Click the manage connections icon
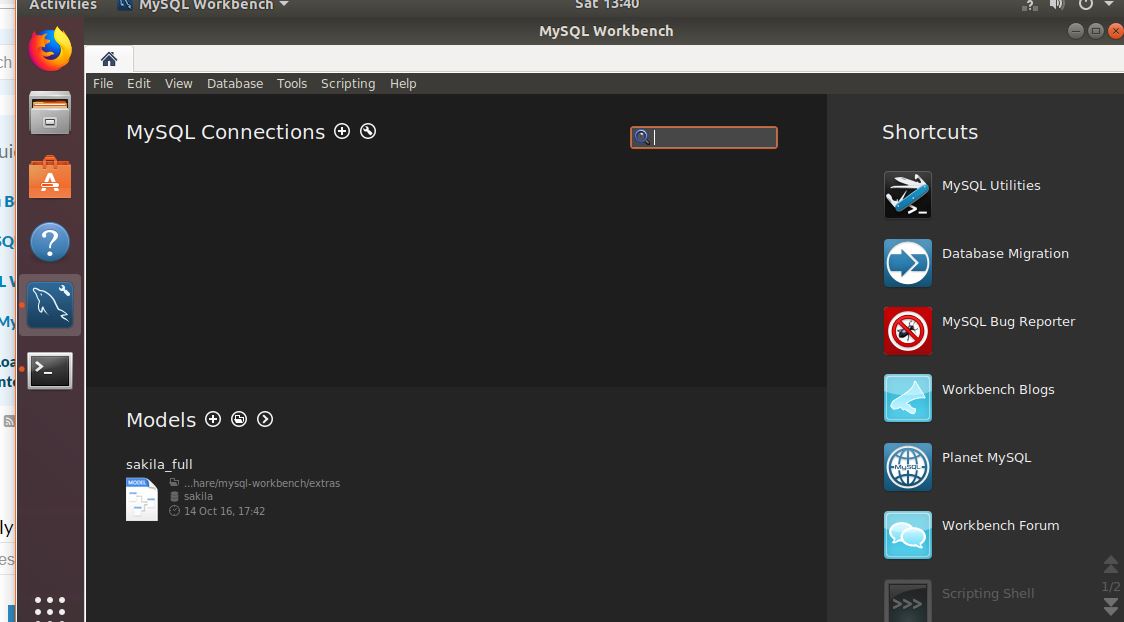This screenshot has width=1124, height=622. (368, 131)
